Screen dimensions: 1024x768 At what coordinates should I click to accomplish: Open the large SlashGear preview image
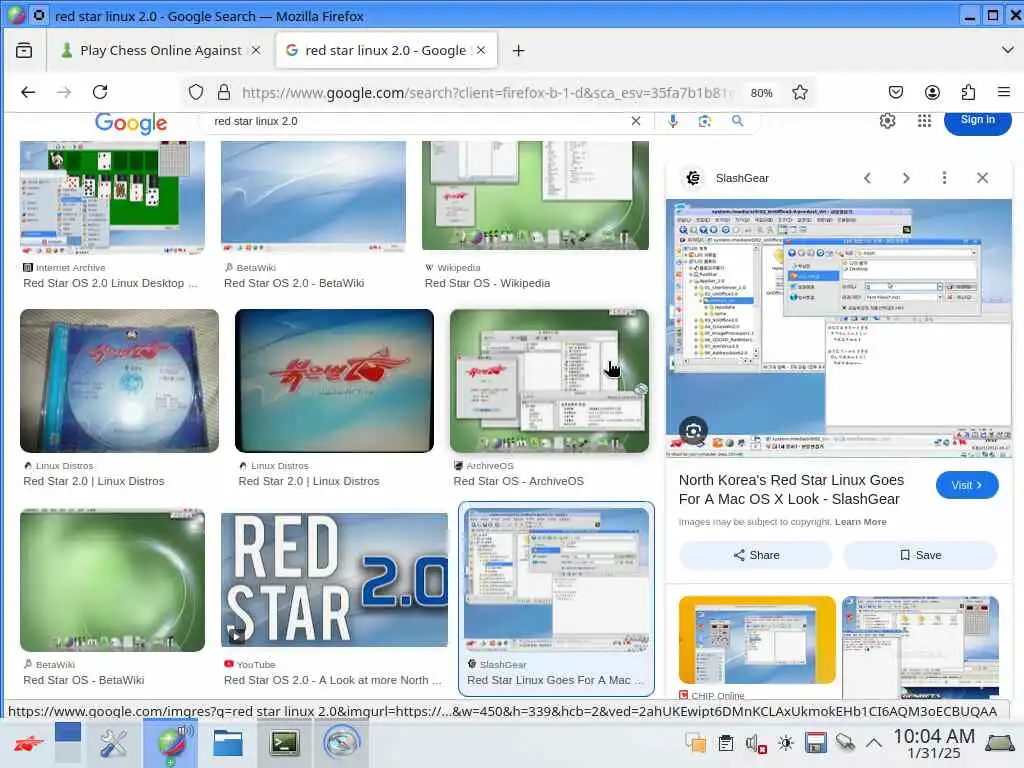pos(839,328)
